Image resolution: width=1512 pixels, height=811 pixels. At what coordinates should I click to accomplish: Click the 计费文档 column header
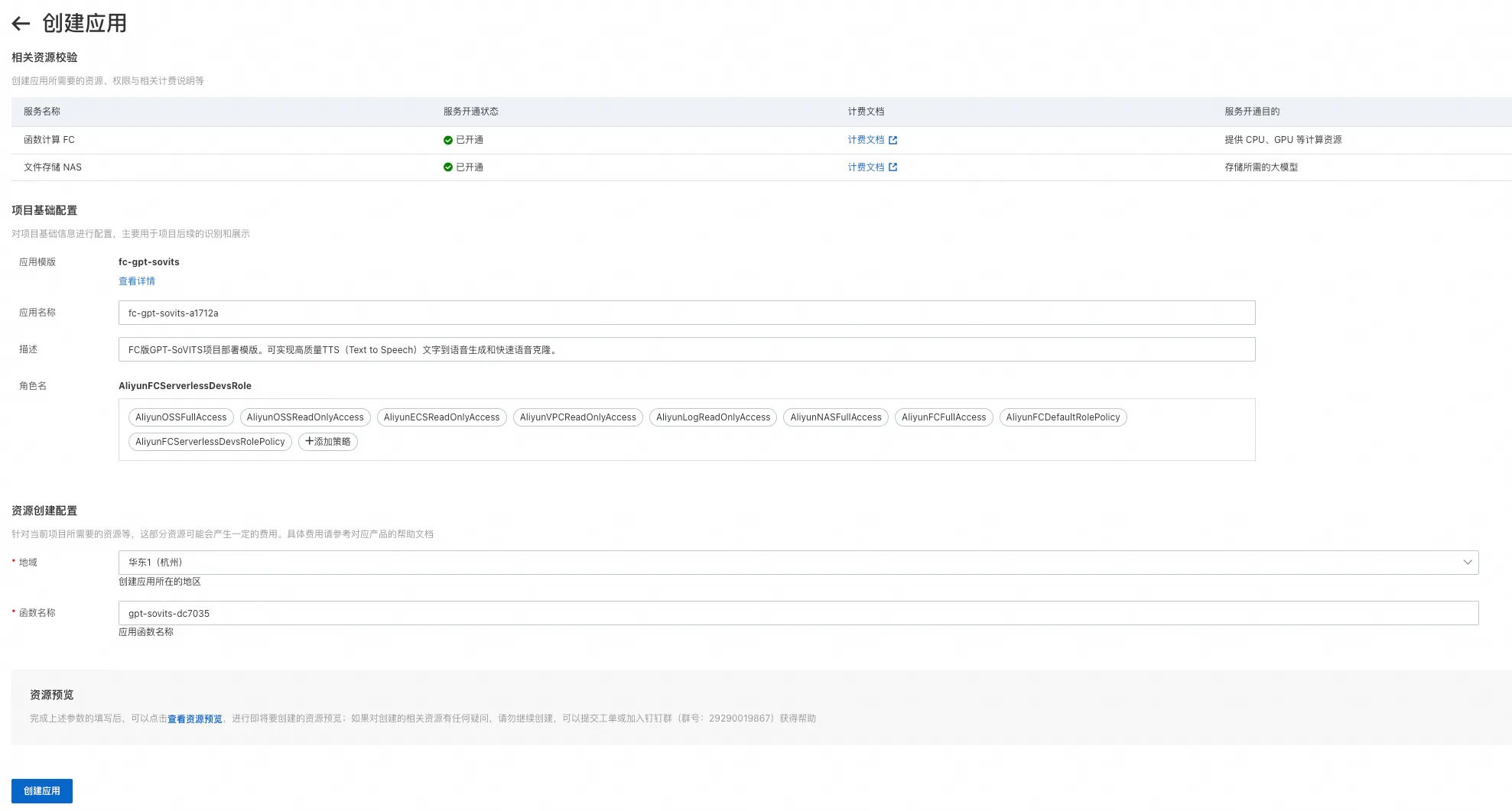pyautogui.click(x=866, y=112)
